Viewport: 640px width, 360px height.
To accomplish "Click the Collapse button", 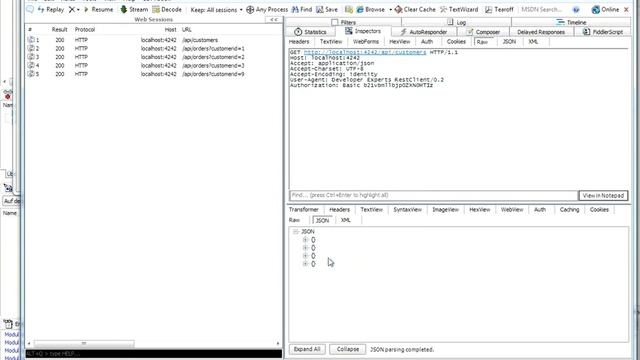I will pos(348,349).
